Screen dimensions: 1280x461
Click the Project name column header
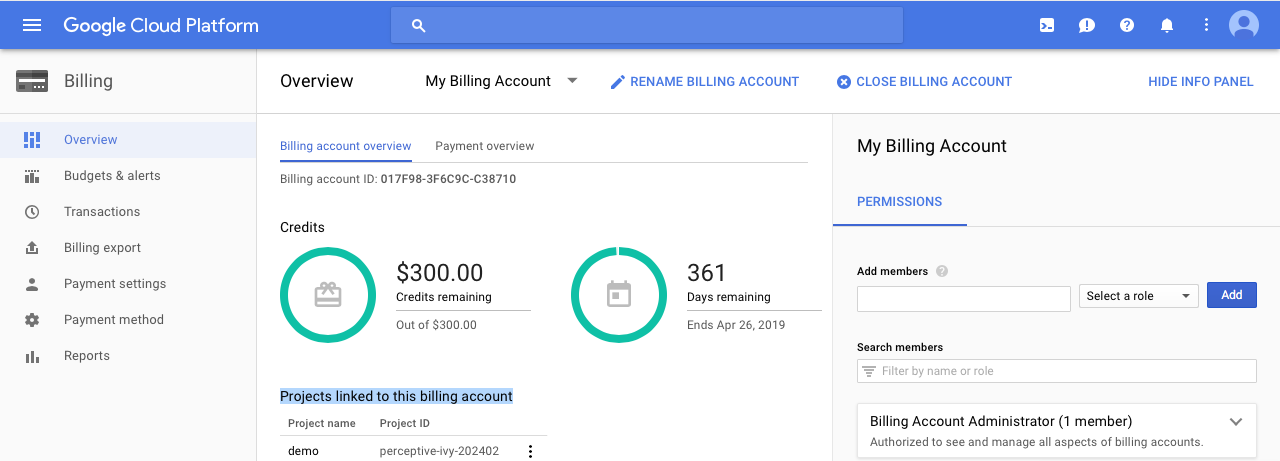coord(322,423)
